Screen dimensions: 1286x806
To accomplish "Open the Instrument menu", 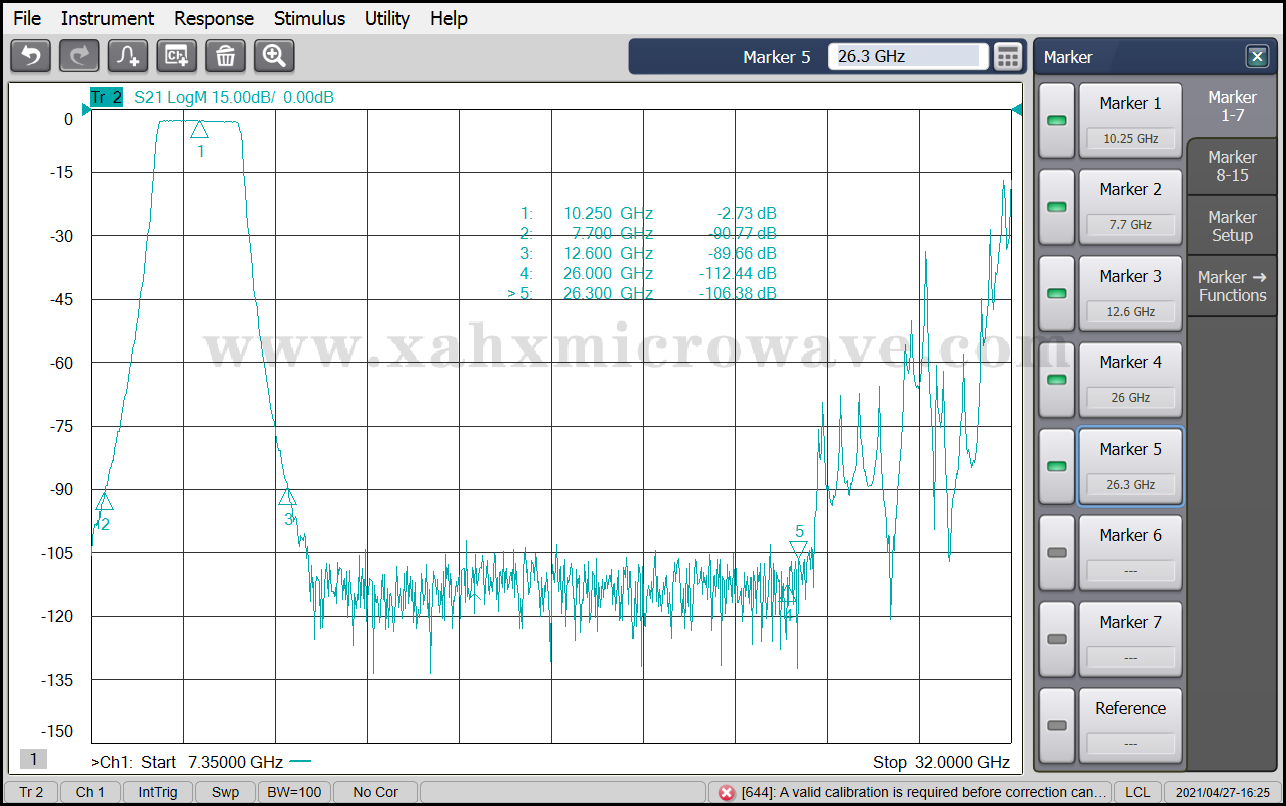I will 107,18.
